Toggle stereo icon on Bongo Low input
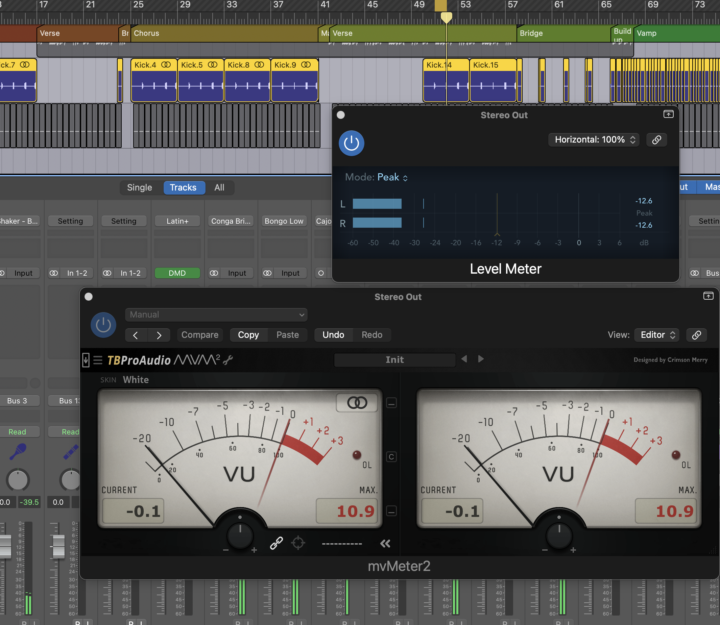Image resolution: width=720 pixels, height=625 pixels. [x=267, y=273]
